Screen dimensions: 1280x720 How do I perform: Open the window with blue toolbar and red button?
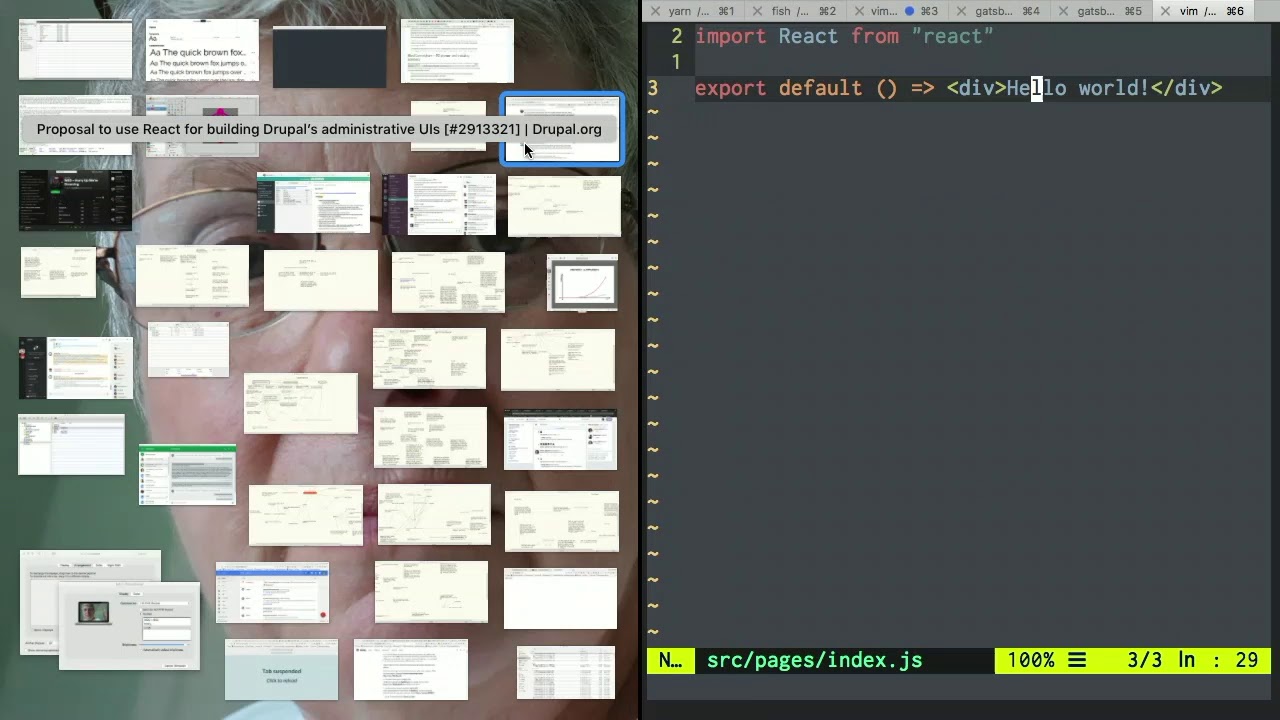pos(272,593)
